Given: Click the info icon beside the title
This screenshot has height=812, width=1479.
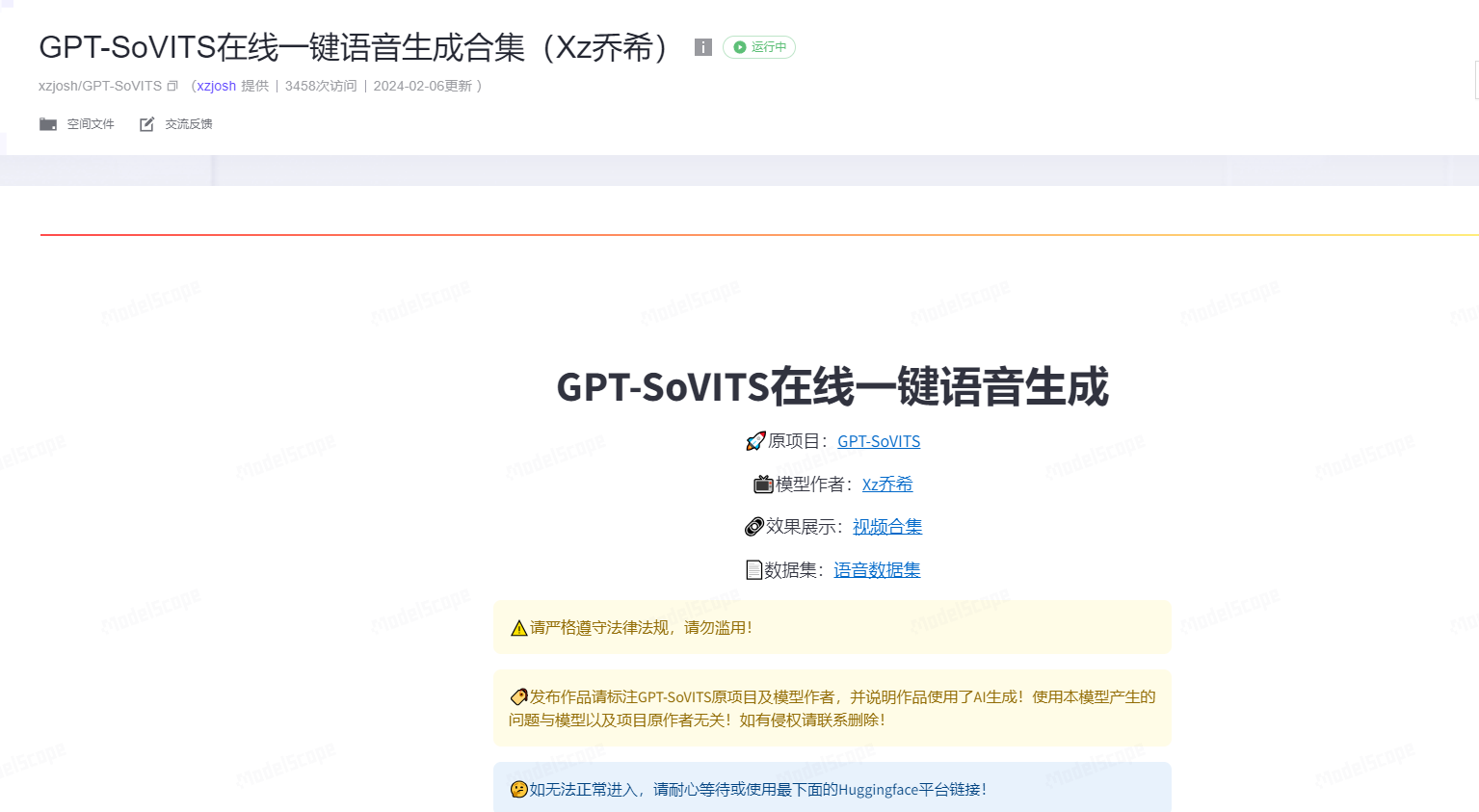Looking at the screenshot, I should coord(703,47).
